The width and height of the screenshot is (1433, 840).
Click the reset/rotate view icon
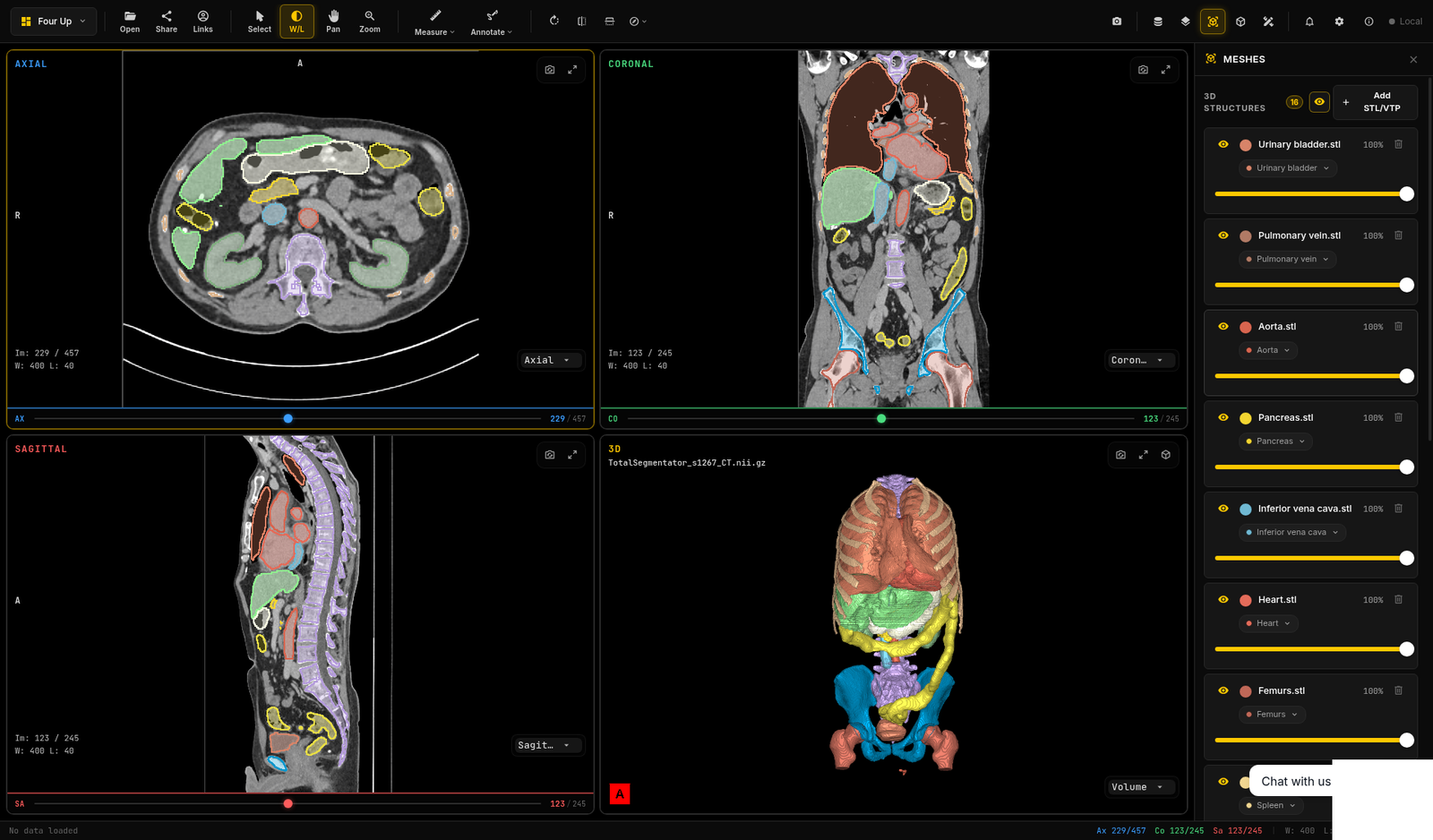[554, 21]
